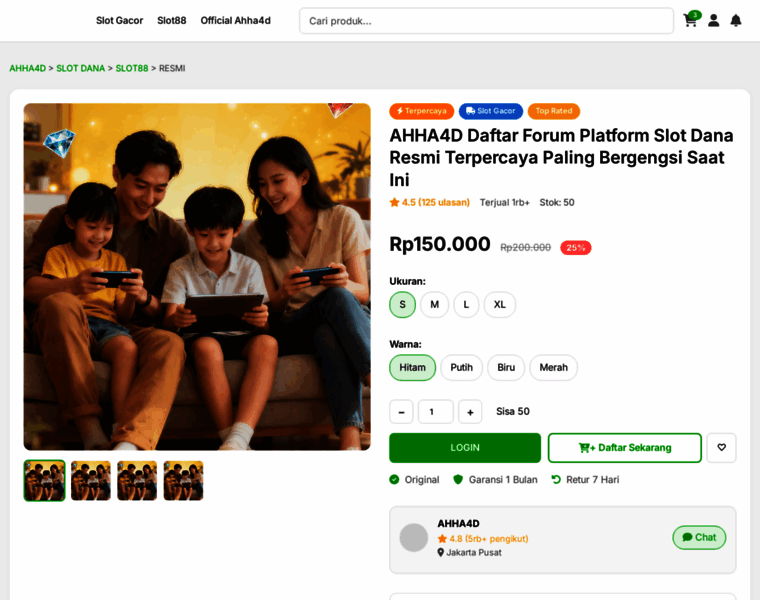Decrease quantity with minus button
This screenshot has width=760, height=600.
(x=401, y=412)
